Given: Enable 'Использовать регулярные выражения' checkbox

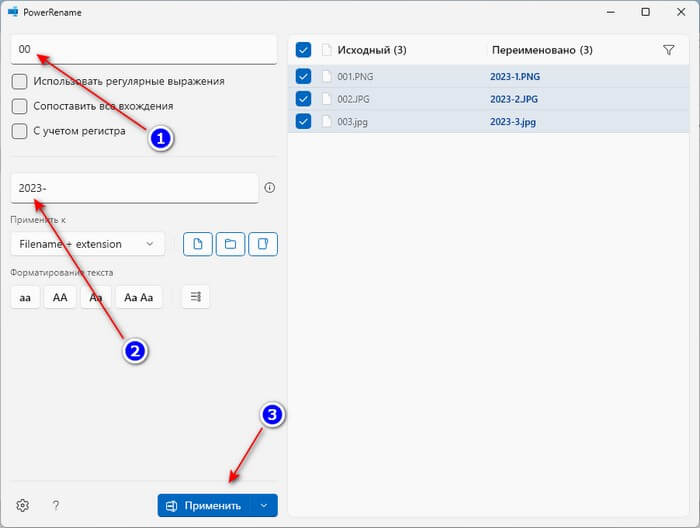Looking at the screenshot, I should coord(19,81).
